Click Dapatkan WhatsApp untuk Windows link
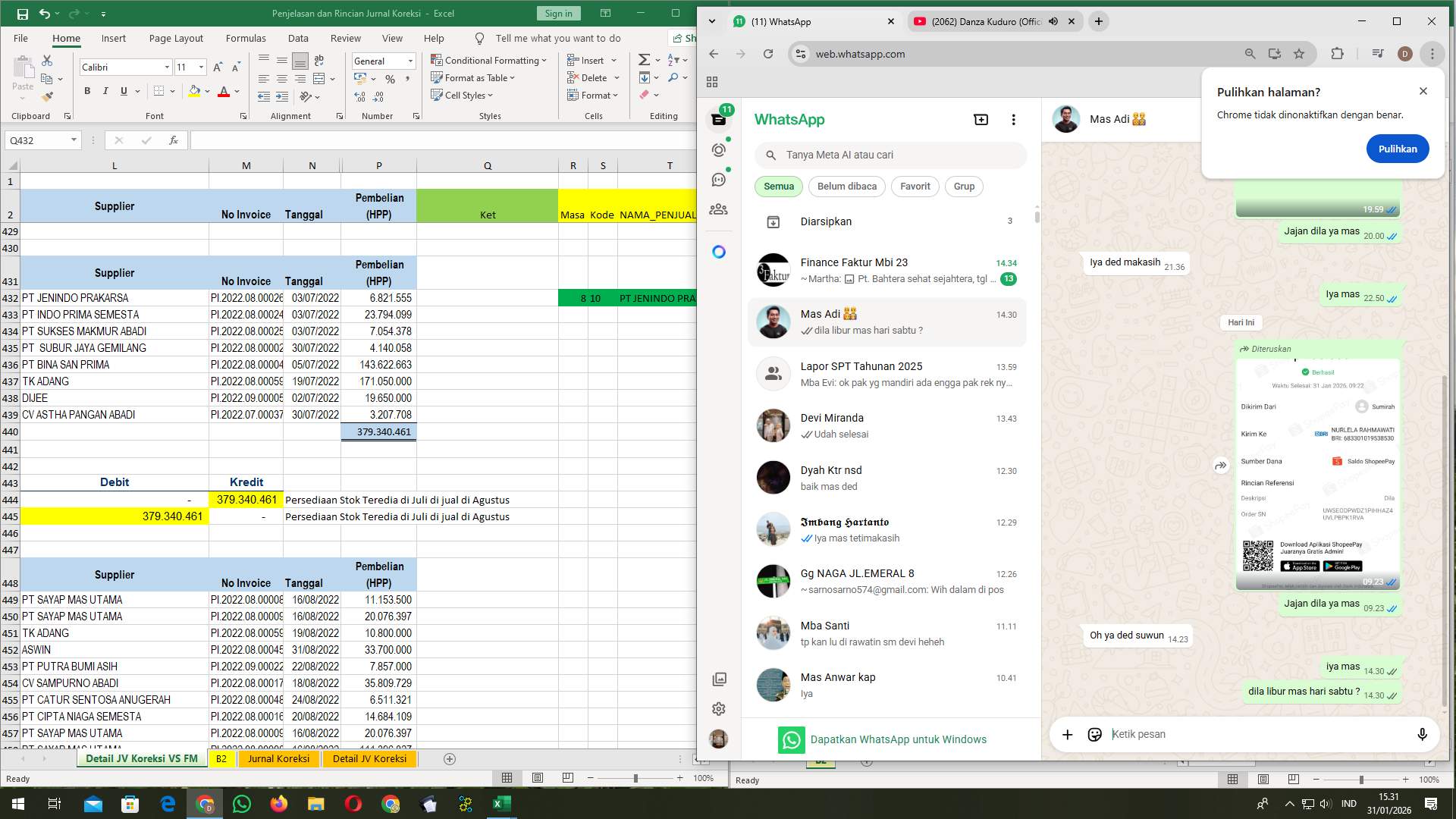The height and width of the screenshot is (819, 1456). tap(898, 739)
